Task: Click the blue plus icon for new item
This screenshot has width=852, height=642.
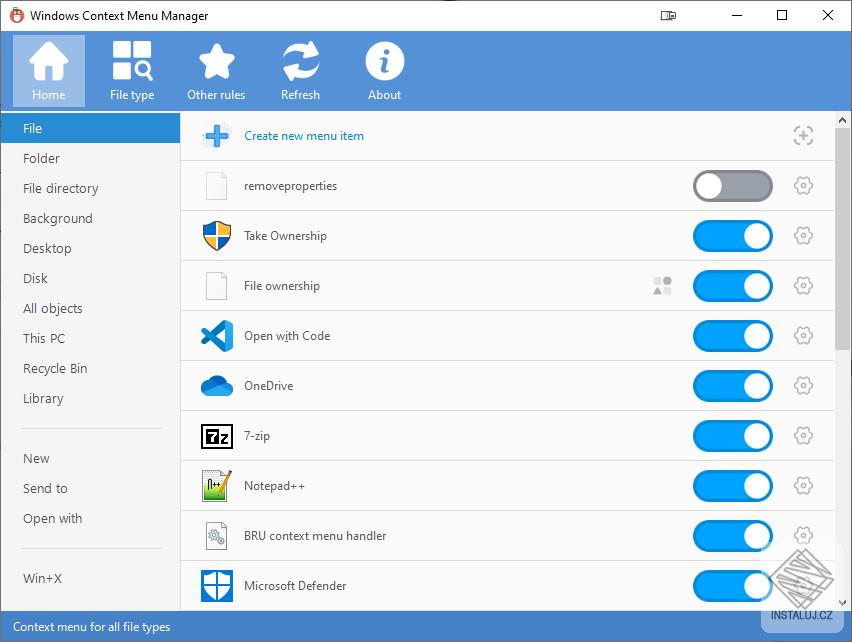Action: click(x=217, y=136)
